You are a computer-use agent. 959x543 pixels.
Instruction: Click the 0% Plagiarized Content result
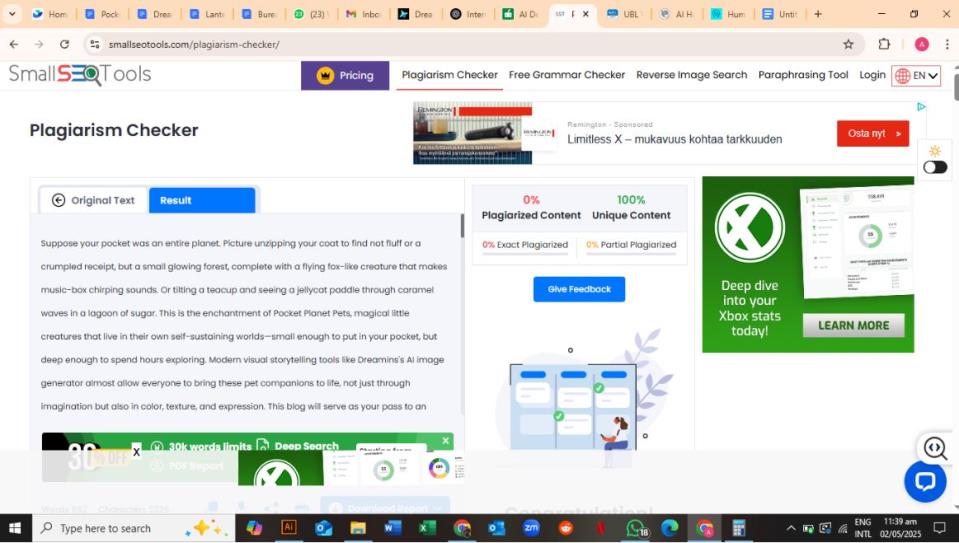pos(531,207)
